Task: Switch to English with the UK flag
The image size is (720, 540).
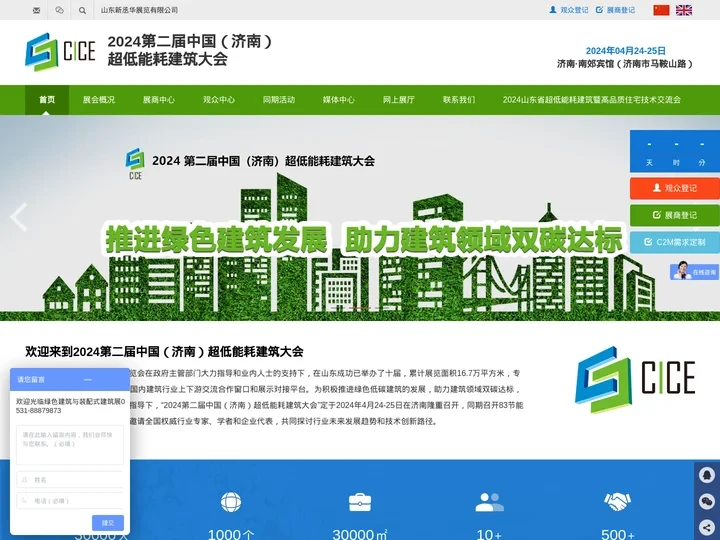Action: 684,10
